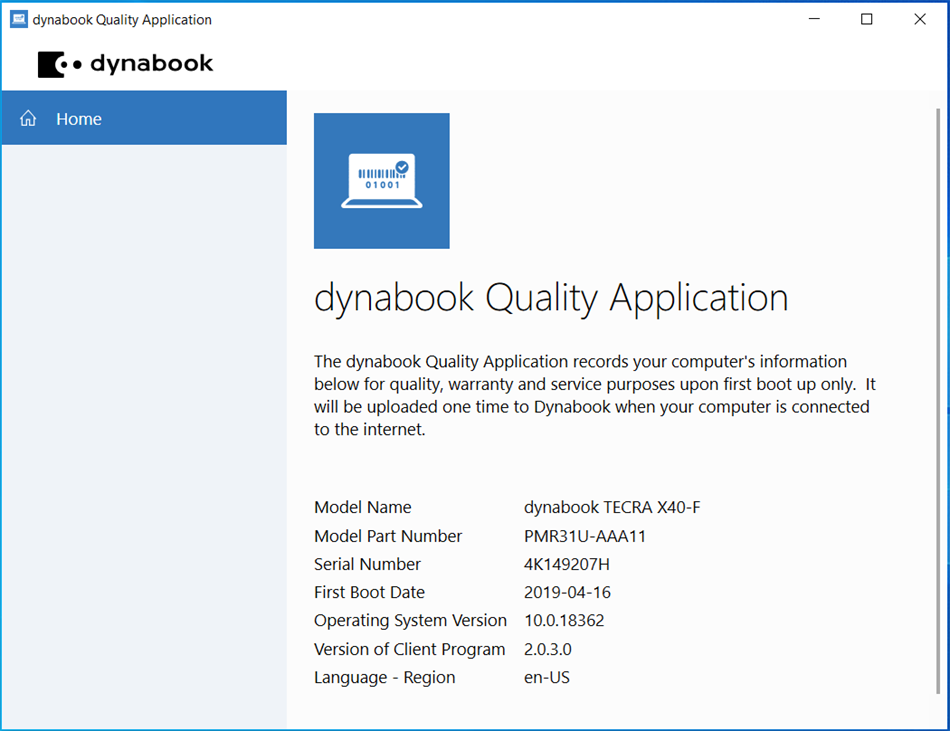Open the Home navigation item

144,118
